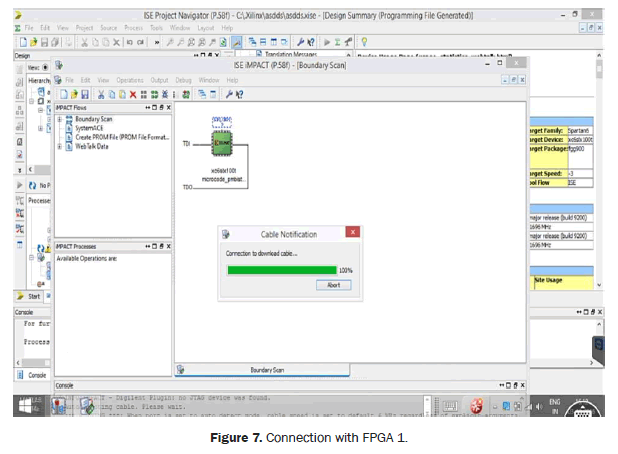Close the Cable Notification dialog

pos(352,233)
